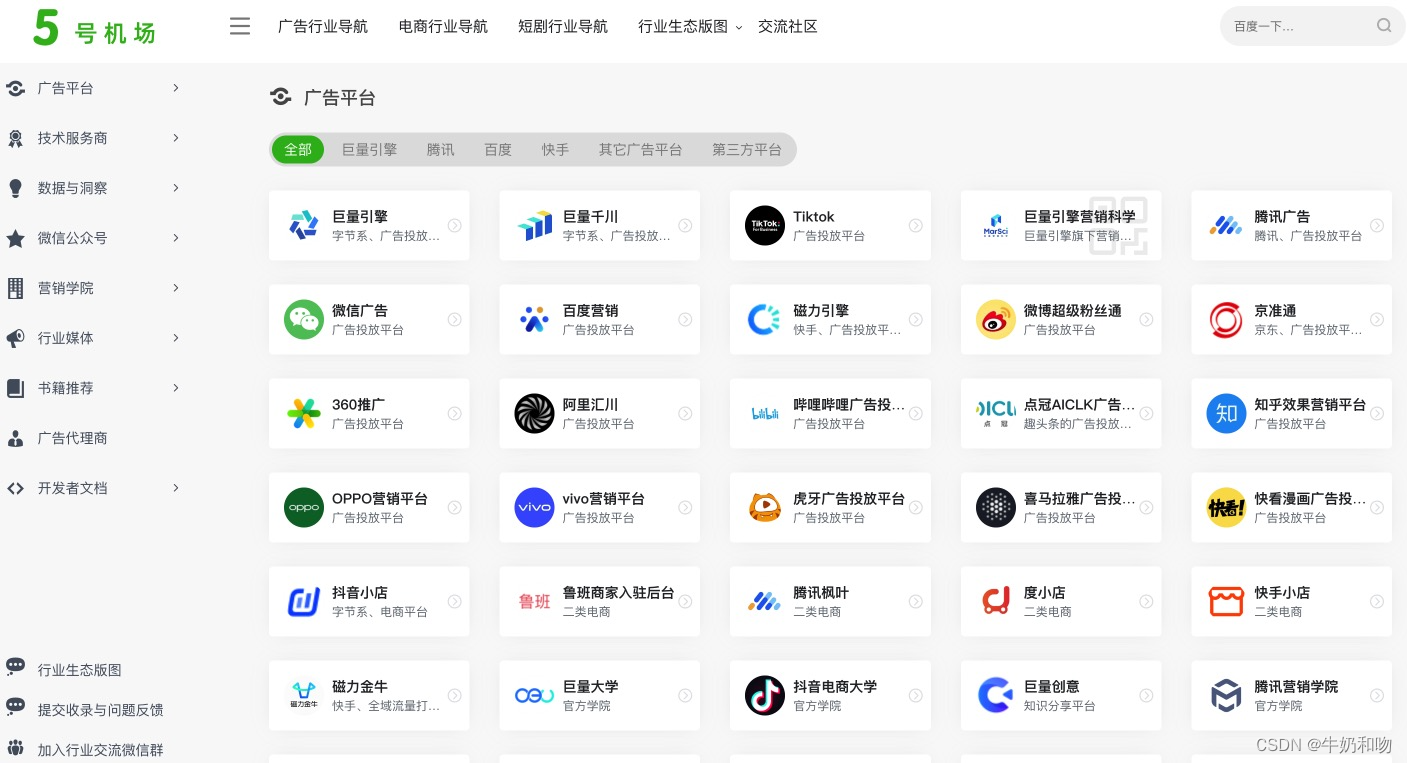This screenshot has height=763, width=1407.
Task: Click the arrow on 喜马拉雅广告投放 card
Action: 1146,508
